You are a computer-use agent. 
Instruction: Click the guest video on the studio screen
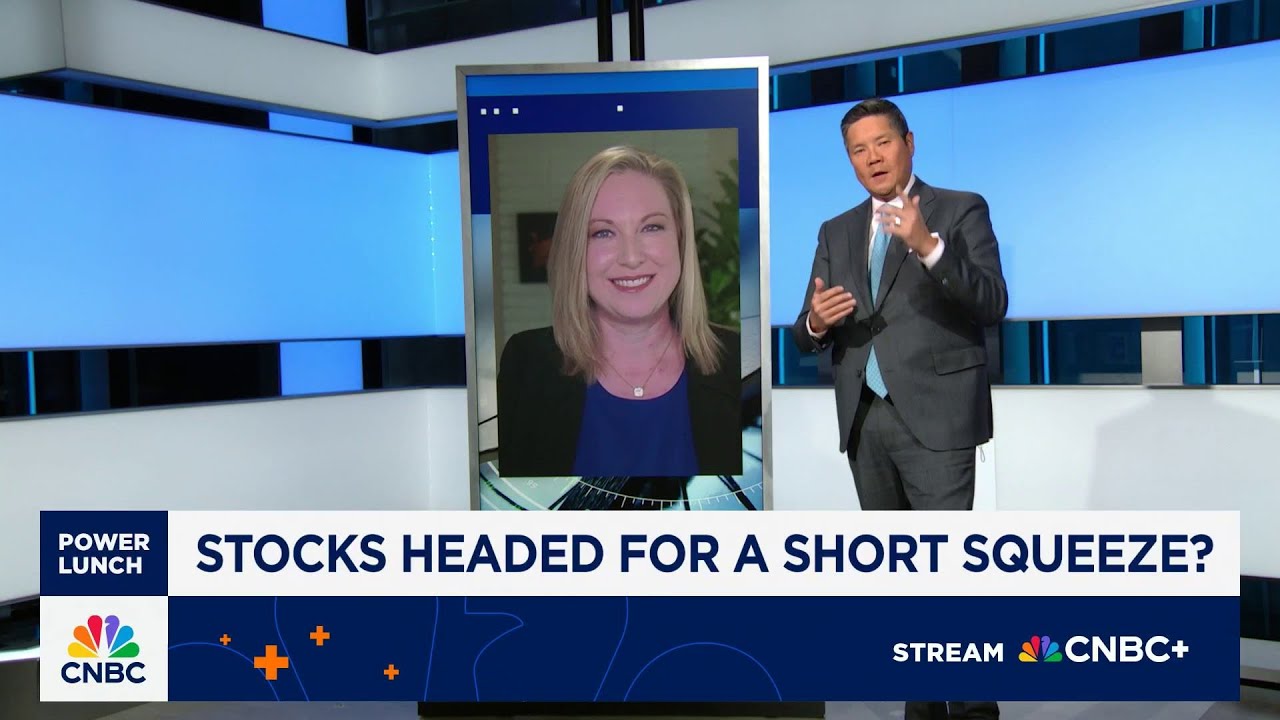[x=614, y=302]
